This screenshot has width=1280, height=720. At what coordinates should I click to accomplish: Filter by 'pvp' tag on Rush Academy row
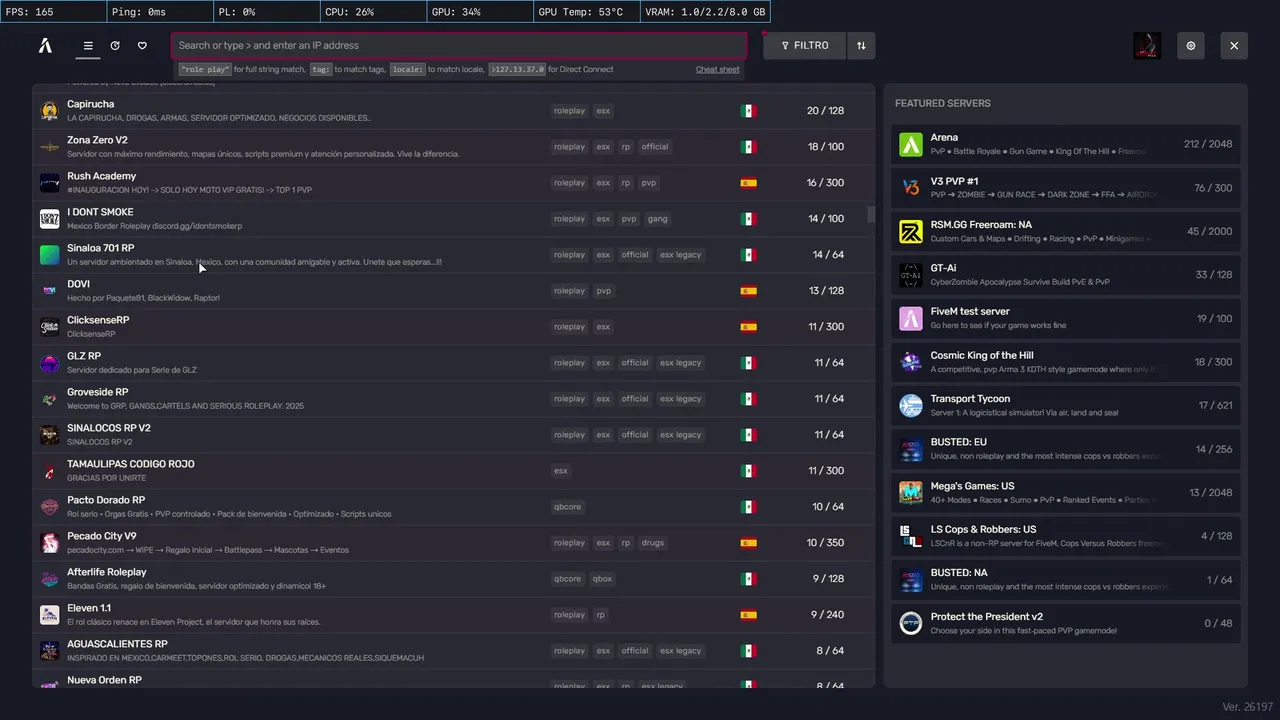[x=648, y=183]
